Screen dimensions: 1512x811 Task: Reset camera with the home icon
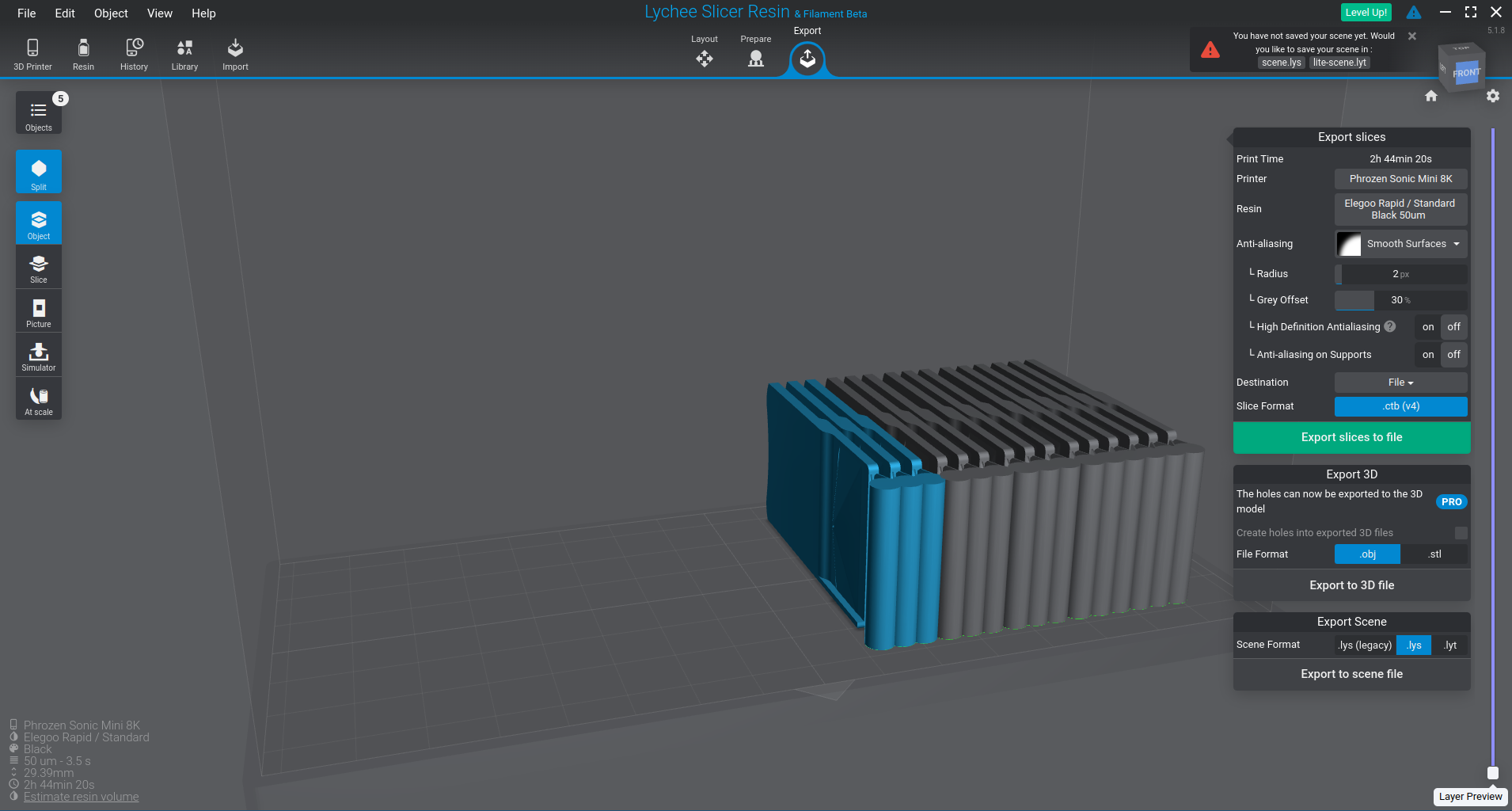1431,96
